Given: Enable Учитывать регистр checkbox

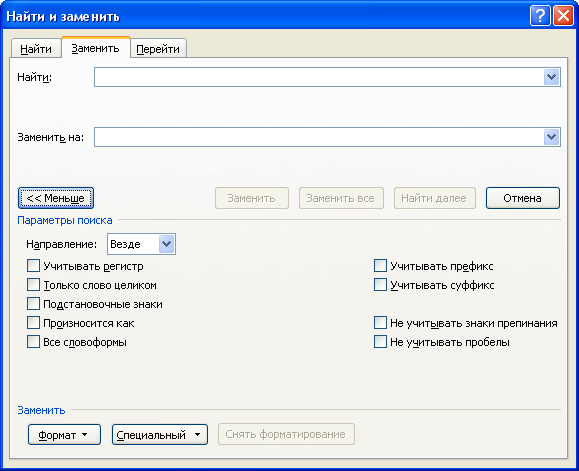Looking at the screenshot, I should point(33,266).
